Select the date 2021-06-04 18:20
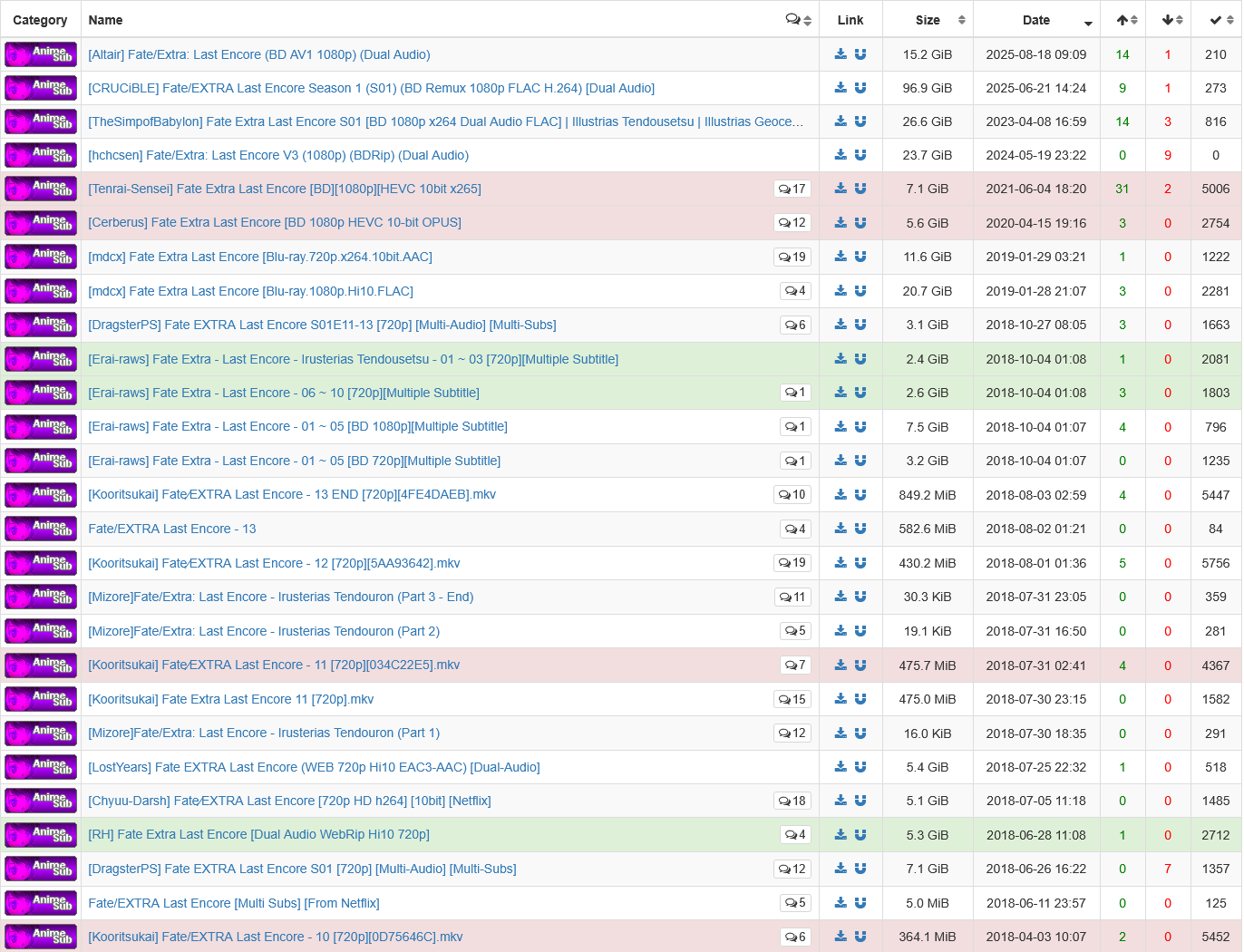The height and width of the screenshot is (952, 1244). click(1036, 189)
